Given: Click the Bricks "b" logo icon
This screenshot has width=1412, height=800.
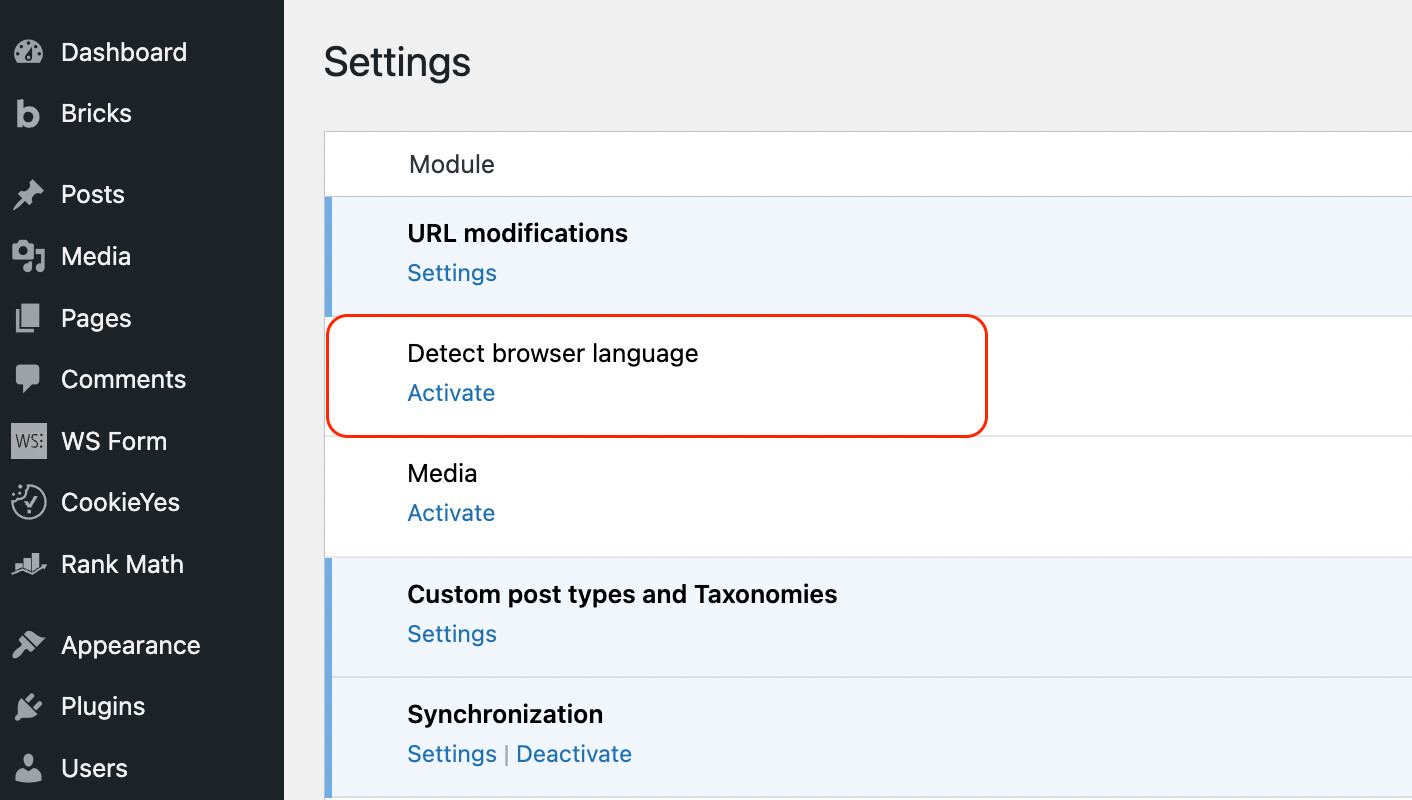Looking at the screenshot, I should pyautogui.click(x=29, y=114).
